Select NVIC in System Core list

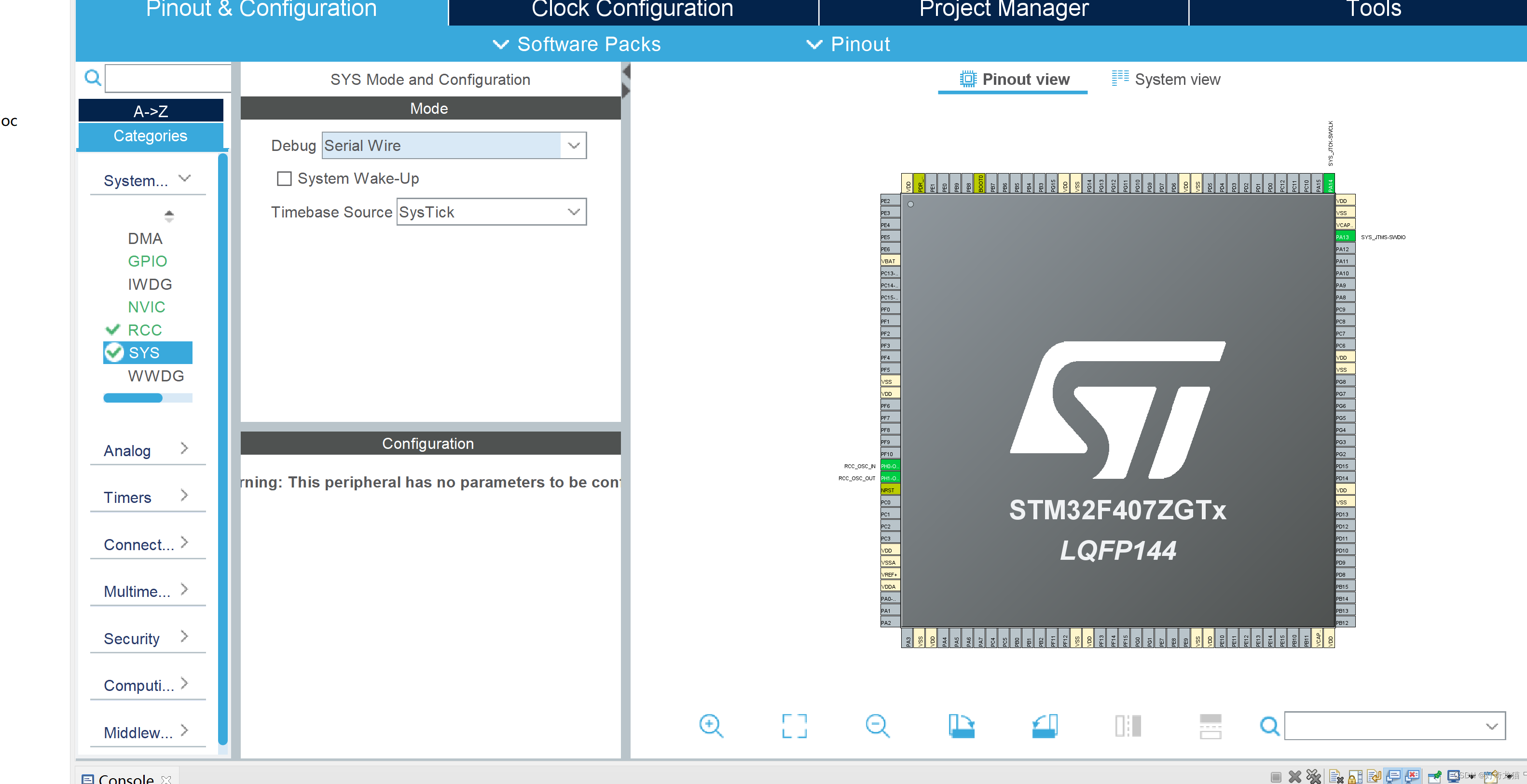[146, 306]
